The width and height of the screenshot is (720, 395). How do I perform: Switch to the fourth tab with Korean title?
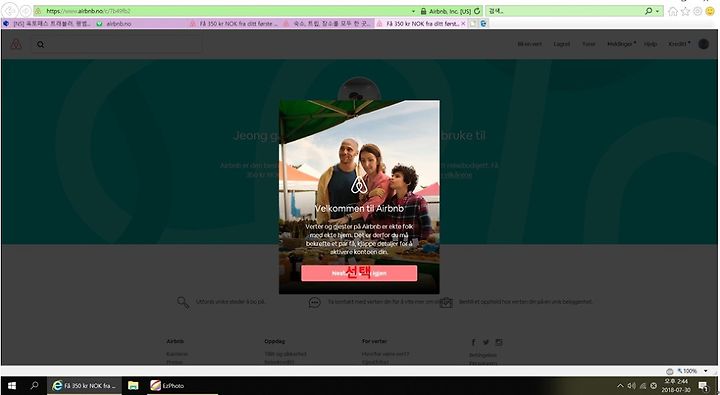[327, 23]
